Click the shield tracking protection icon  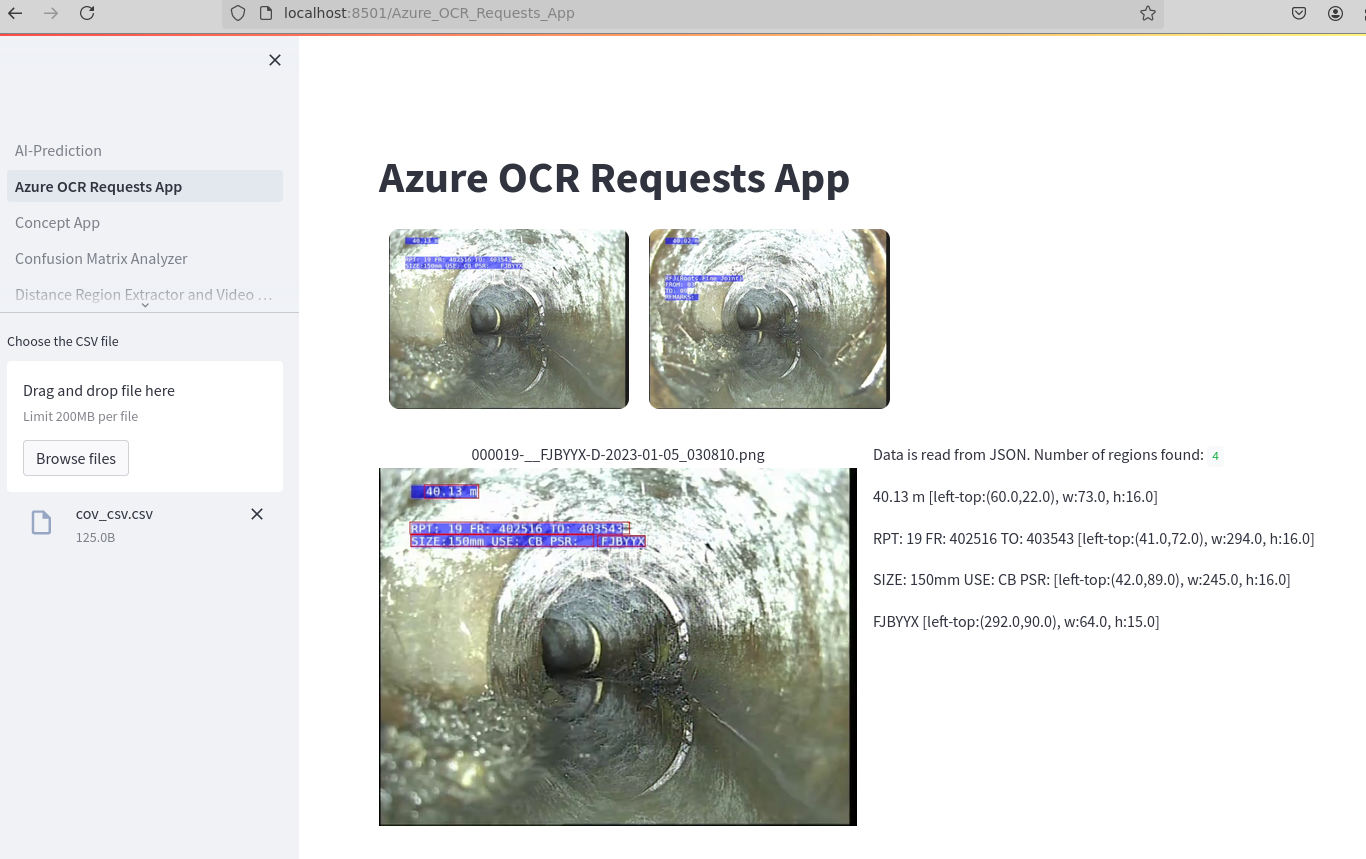coord(237,13)
